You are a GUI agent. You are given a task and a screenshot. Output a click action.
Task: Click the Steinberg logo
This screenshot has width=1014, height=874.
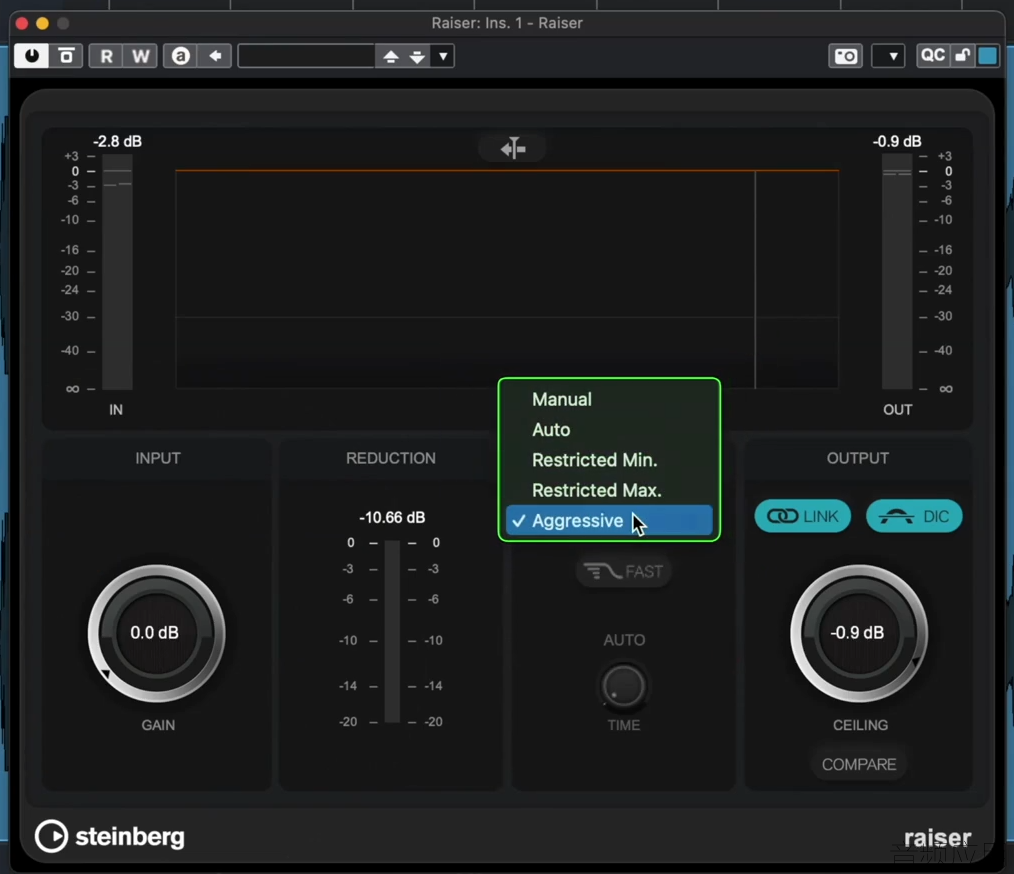(x=110, y=837)
